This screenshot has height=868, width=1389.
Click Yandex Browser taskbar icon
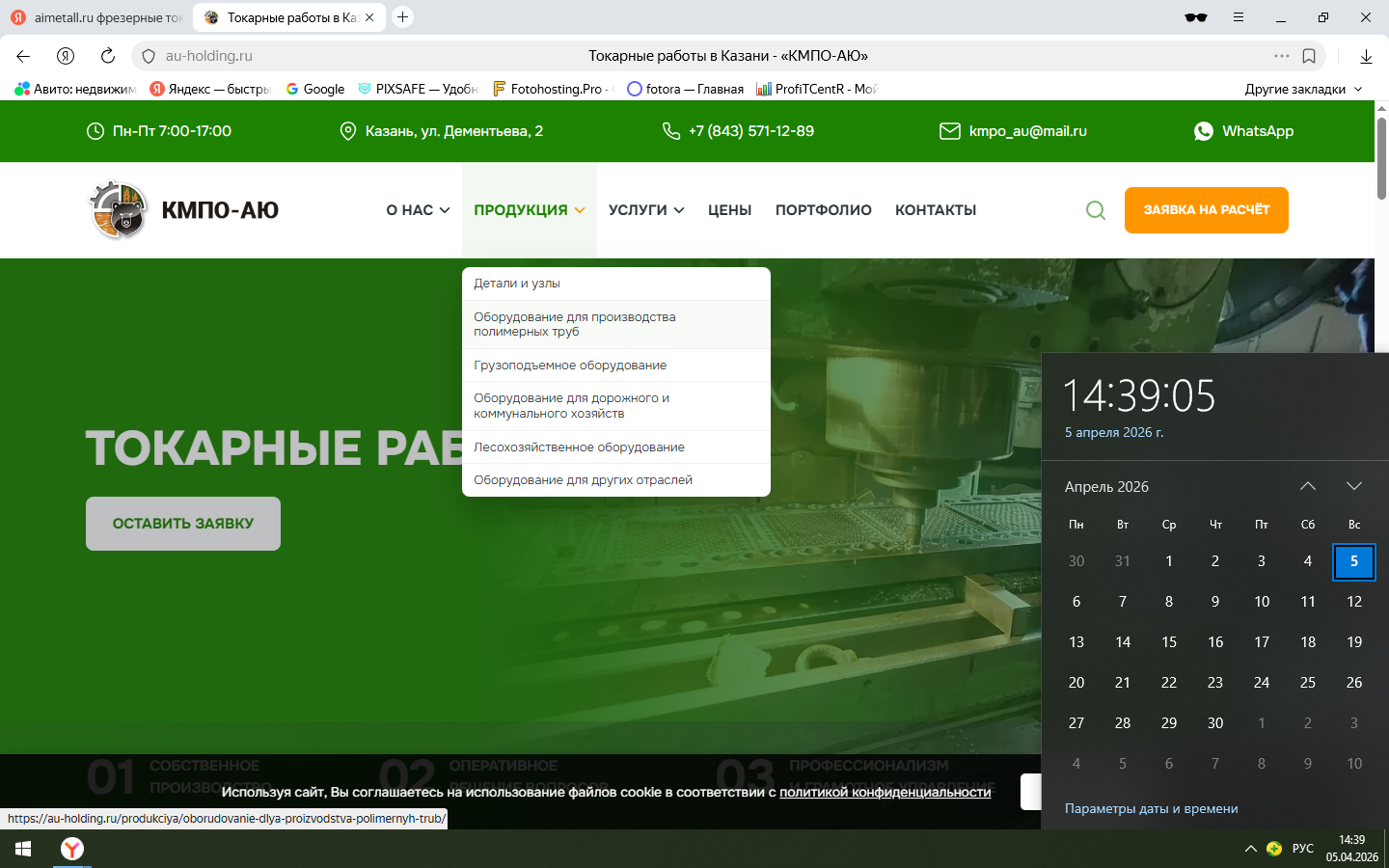72,849
